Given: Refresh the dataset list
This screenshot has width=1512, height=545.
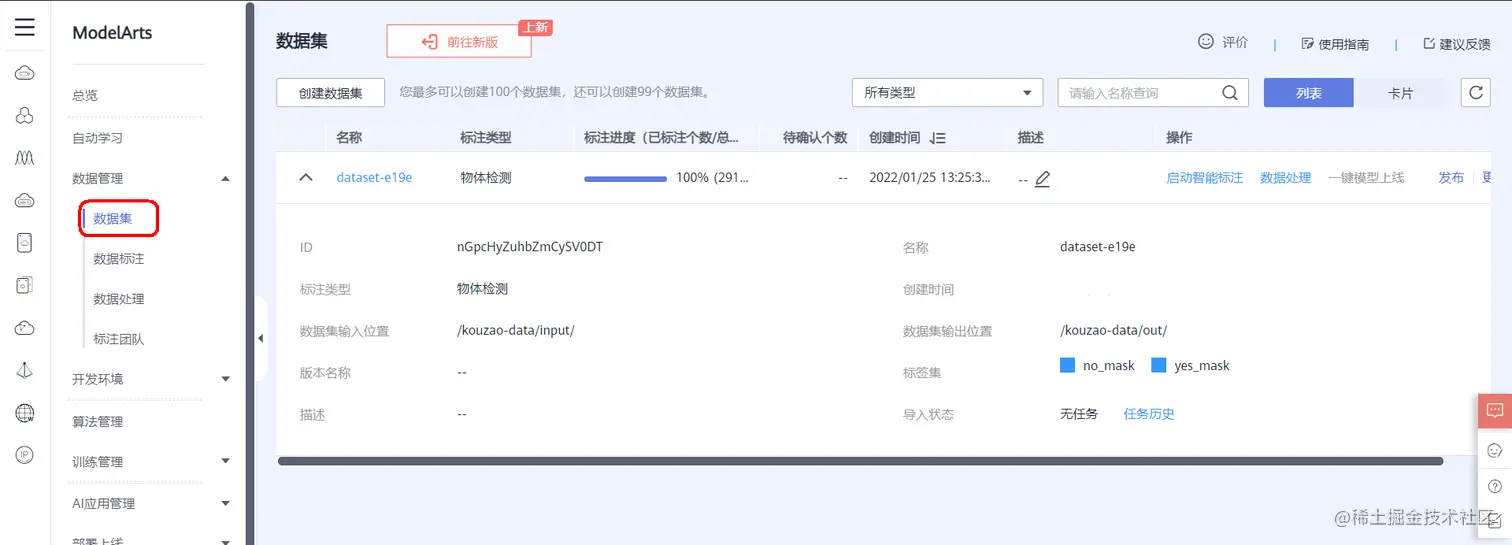Looking at the screenshot, I should click(x=1476, y=92).
